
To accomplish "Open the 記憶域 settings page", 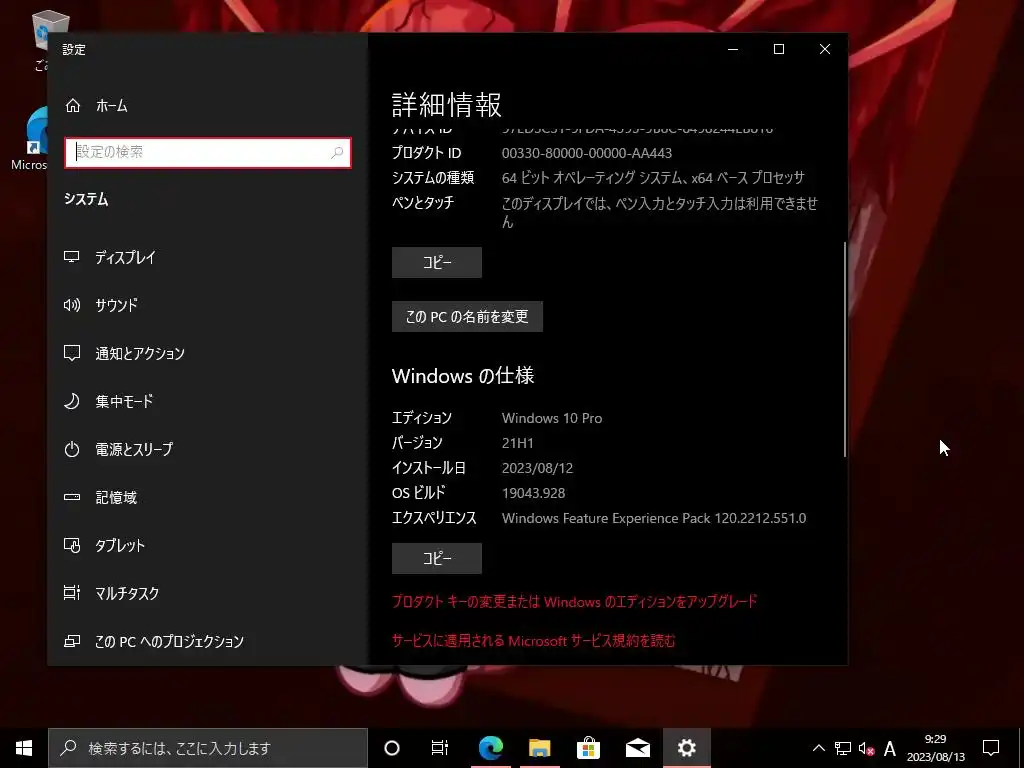I will pyautogui.click(x=208, y=498).
